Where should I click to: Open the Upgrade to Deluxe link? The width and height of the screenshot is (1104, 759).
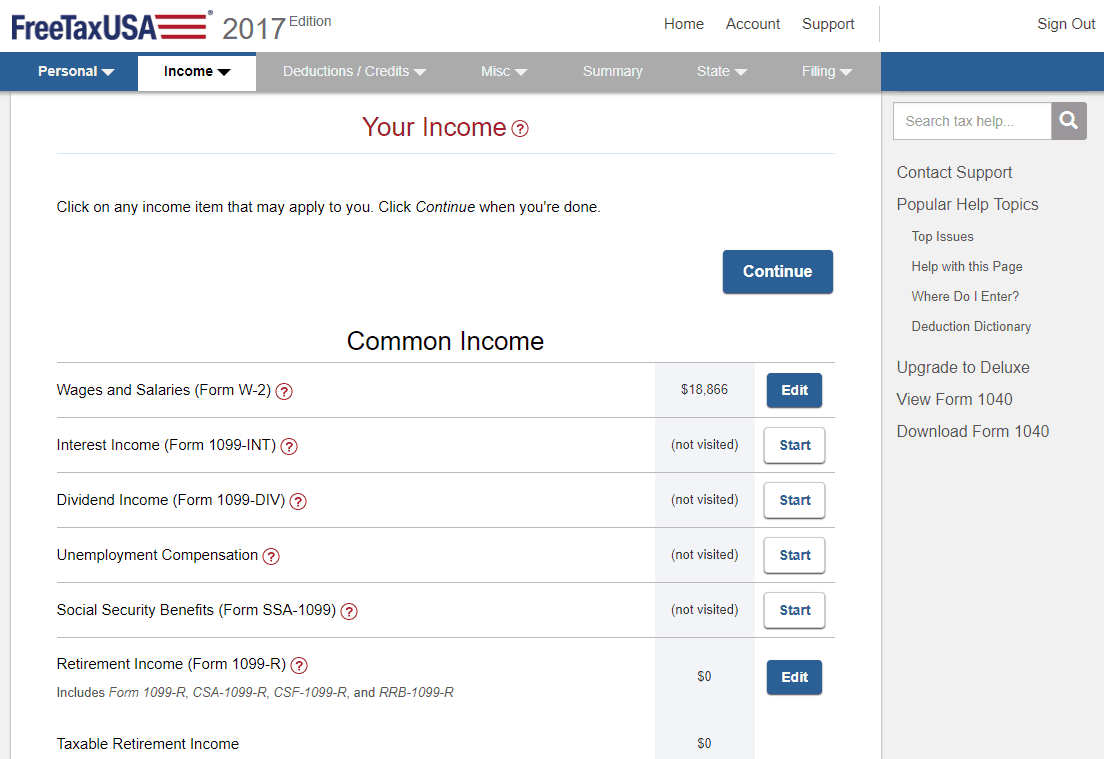[x=962, y=367]
